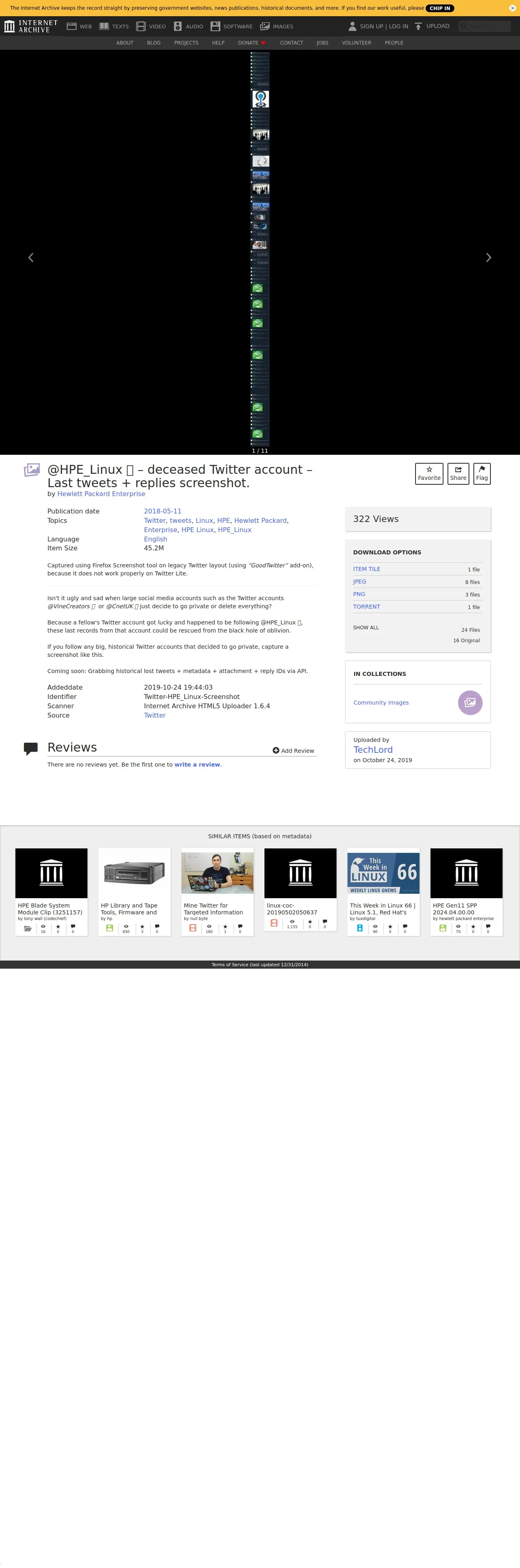
Task: Expand the PNG download option
Action: click(359, 594)
